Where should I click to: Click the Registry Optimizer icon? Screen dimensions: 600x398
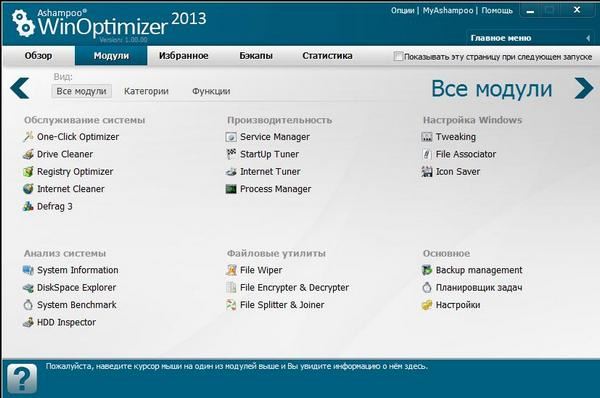28,171
